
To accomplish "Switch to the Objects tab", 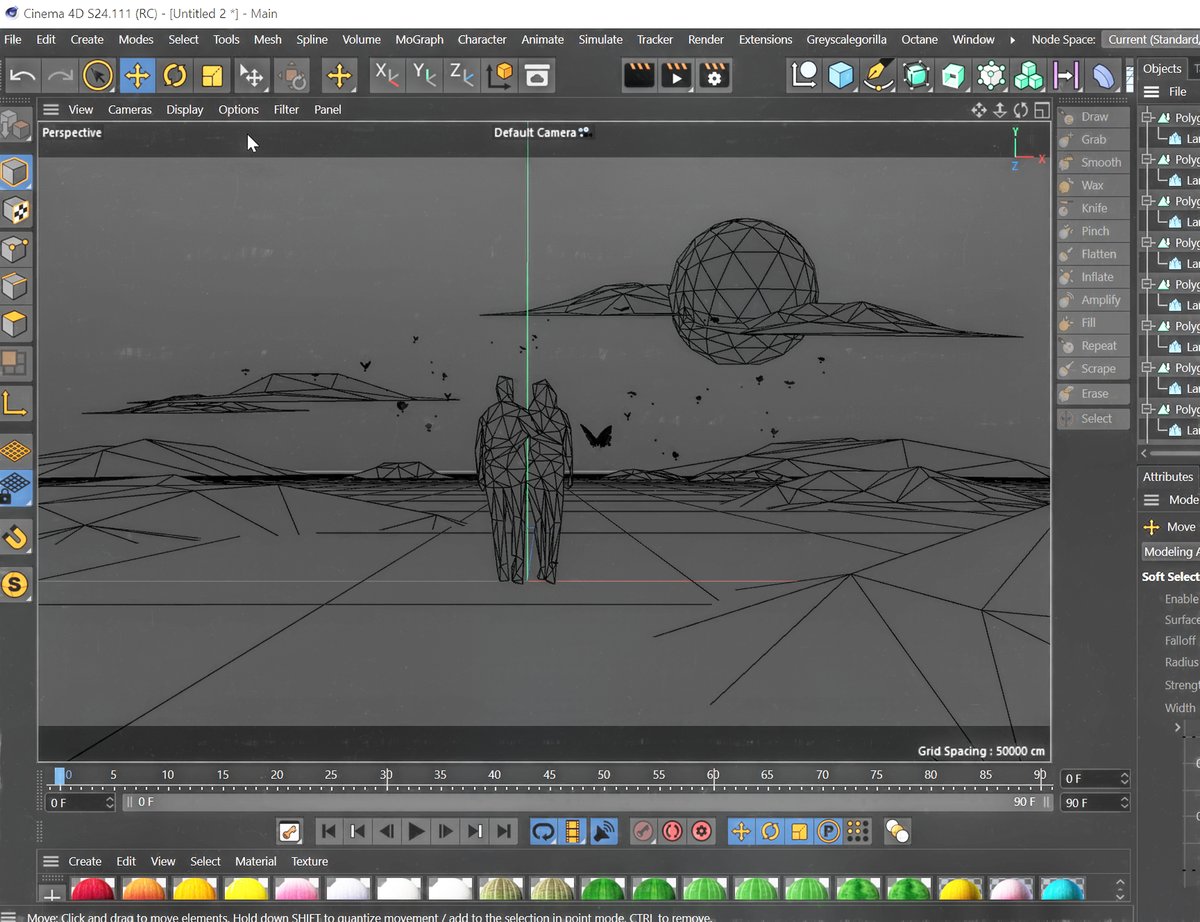I will tap(1162, 68).
